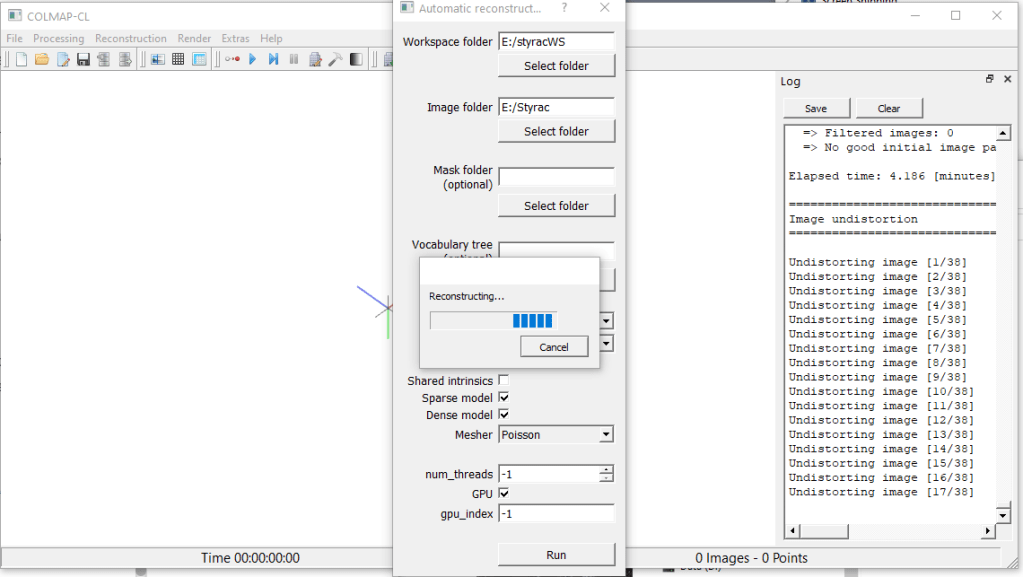Viewport: 1023px width, 577px height.
Task: Click the Workspace folder path field
Action: click(555, 42)
